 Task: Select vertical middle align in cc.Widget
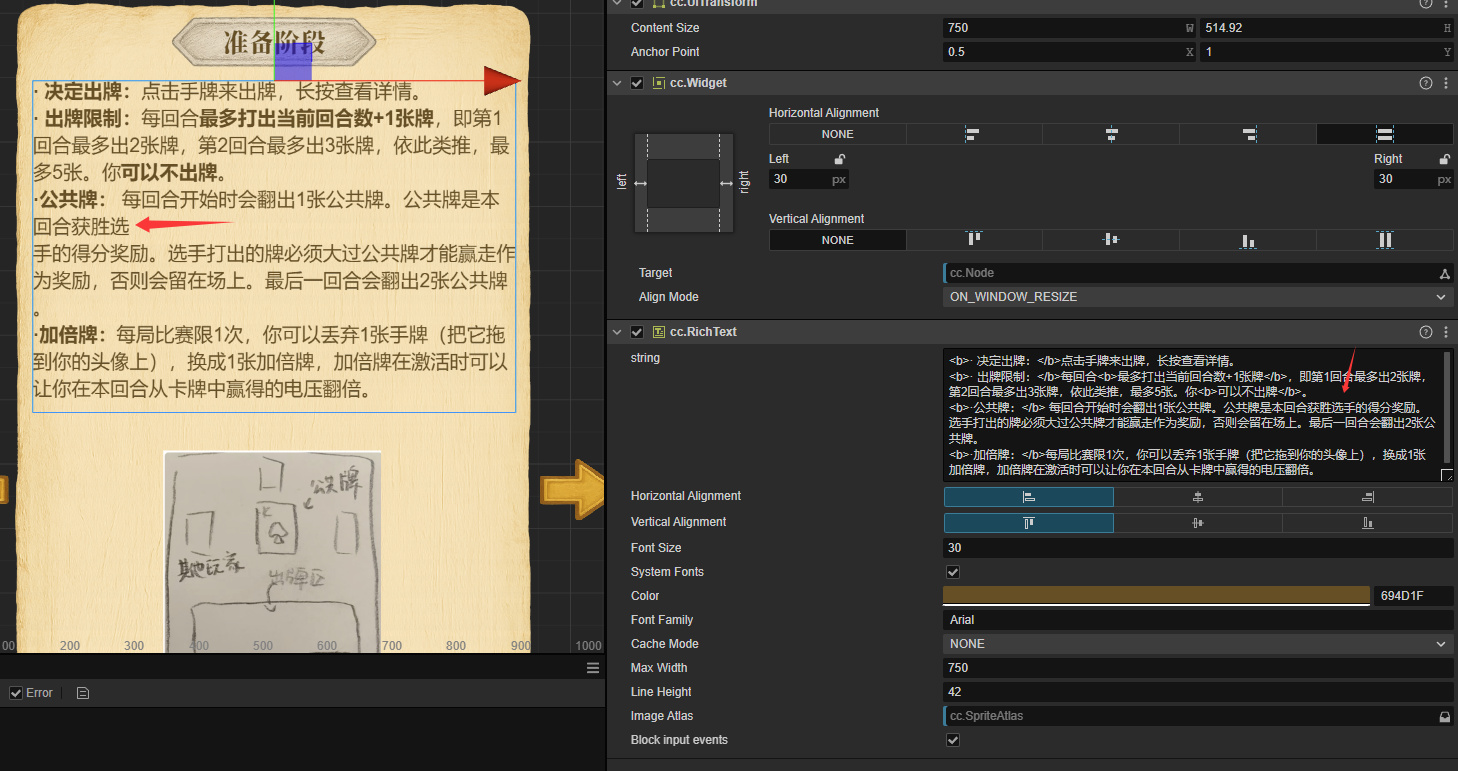click(1111, 240)
